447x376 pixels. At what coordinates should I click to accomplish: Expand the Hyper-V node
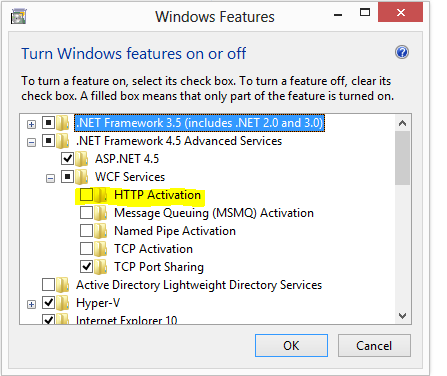pos(31,305)
